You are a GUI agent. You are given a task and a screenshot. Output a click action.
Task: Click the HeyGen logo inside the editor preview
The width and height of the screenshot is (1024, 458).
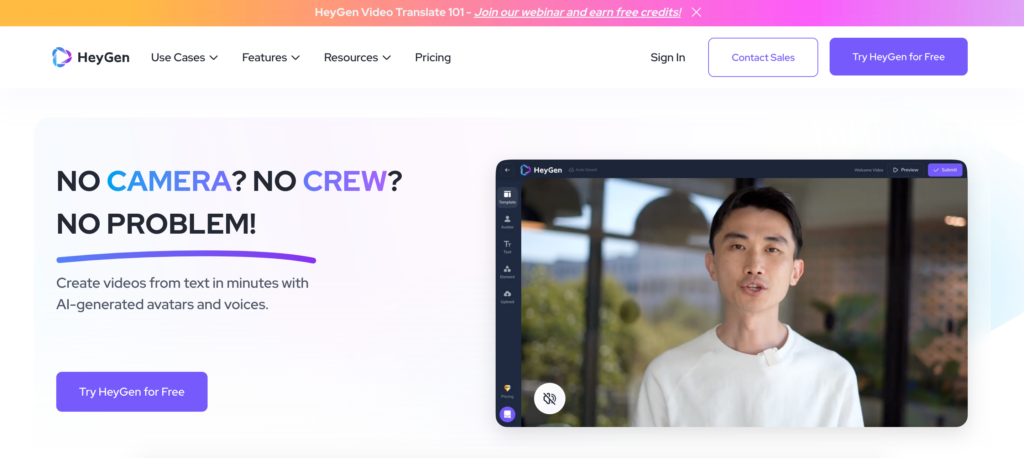click(541, 170)
